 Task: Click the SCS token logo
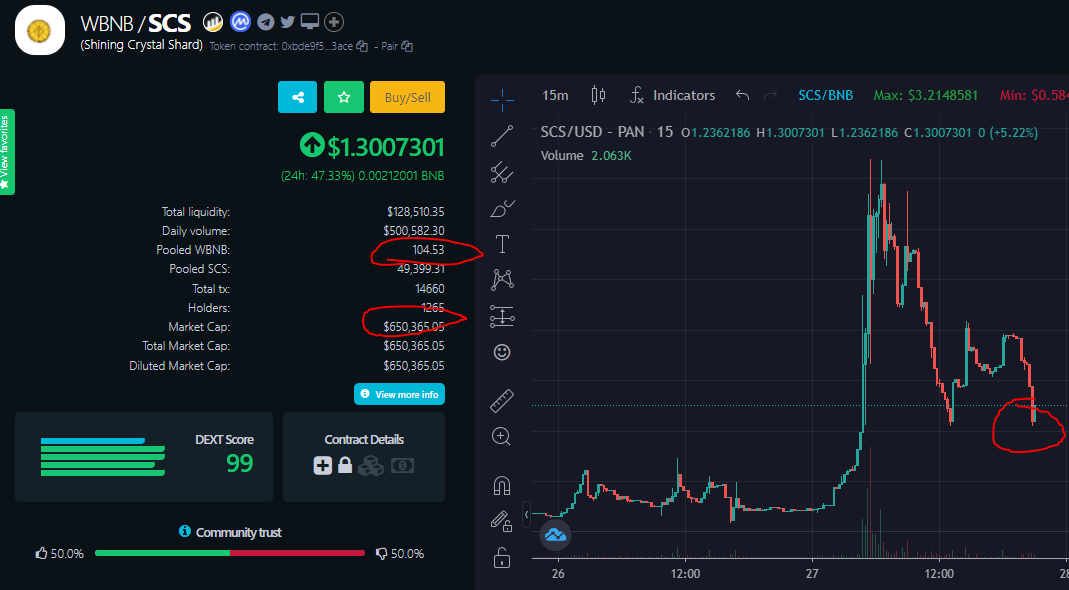tap(40, 30)
